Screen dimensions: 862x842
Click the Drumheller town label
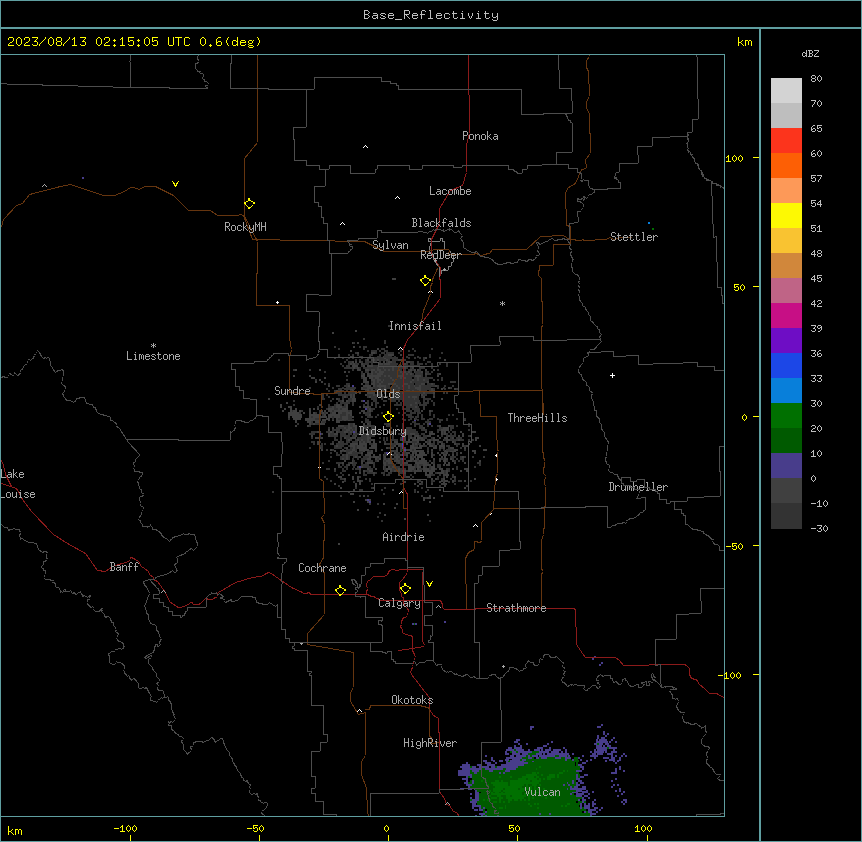[x=638, y=487]
